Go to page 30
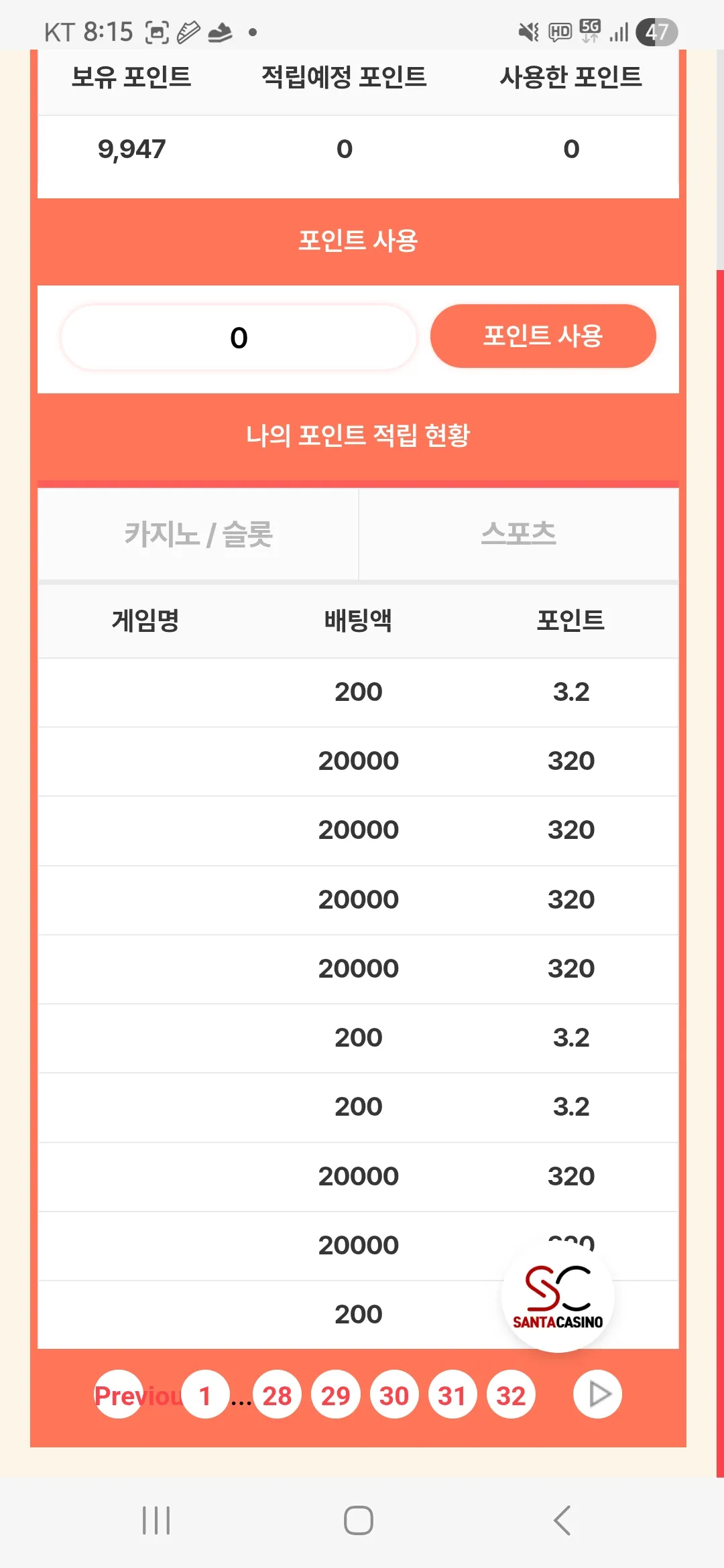 (394, 1394)
